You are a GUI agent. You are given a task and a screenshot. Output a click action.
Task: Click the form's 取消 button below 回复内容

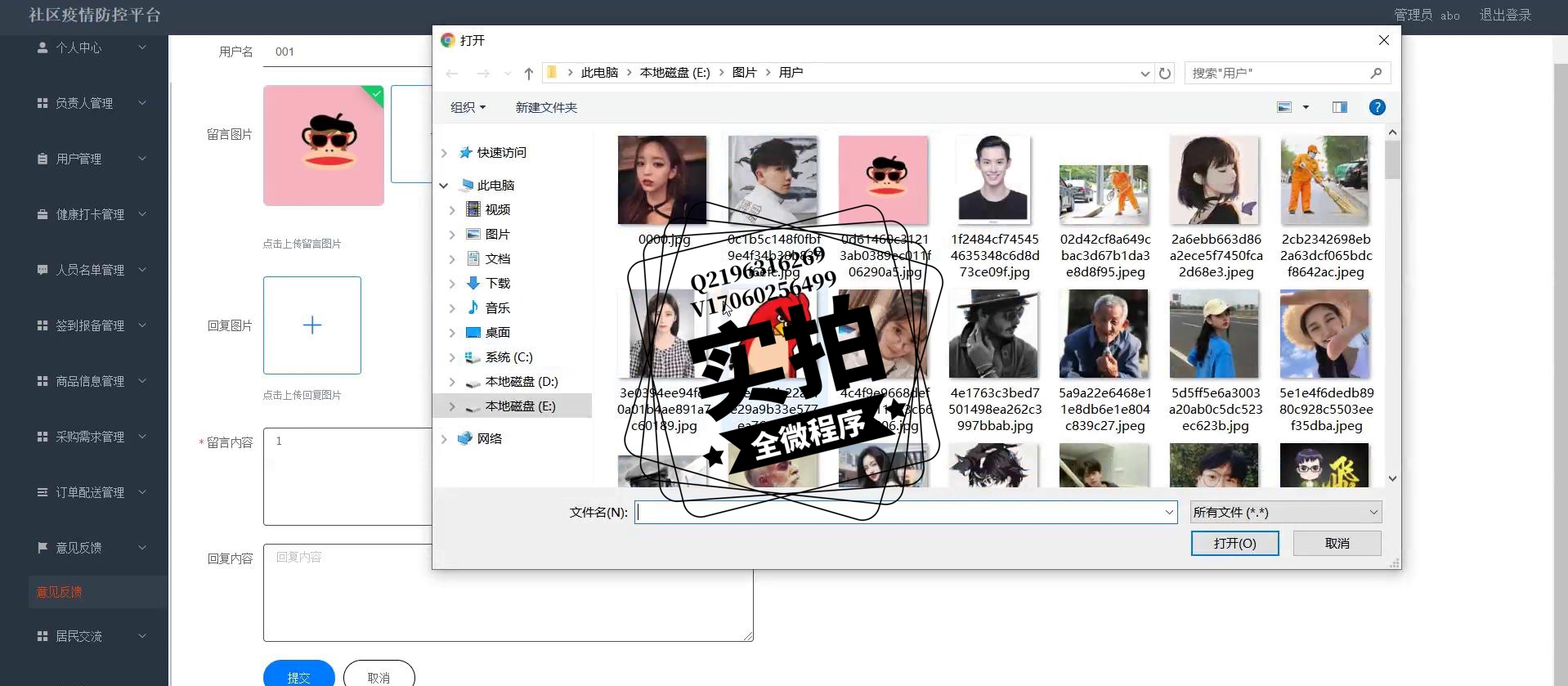[x=379, y=676]
